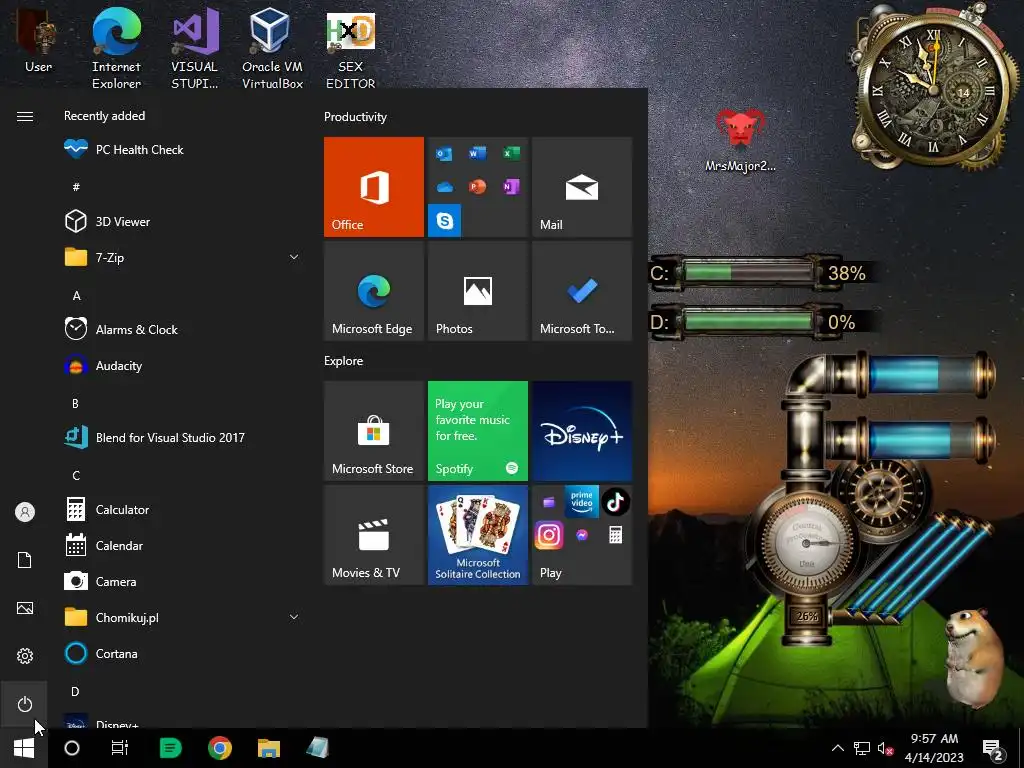1024x768 pixels.
Task: Open File Explorer from taskbar
Action: coord(268,748)
